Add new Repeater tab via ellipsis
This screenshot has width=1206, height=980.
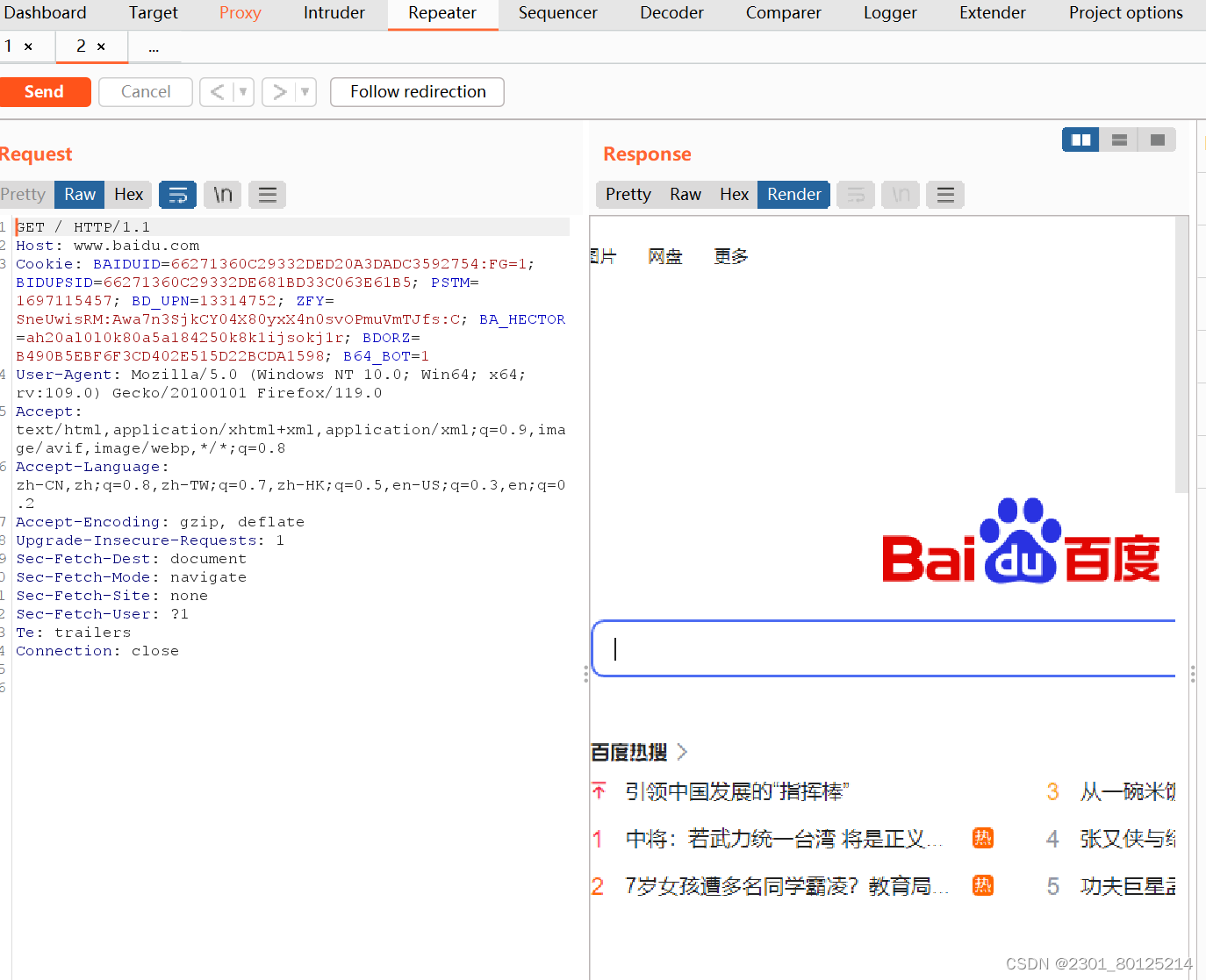(x=154, y=46)
